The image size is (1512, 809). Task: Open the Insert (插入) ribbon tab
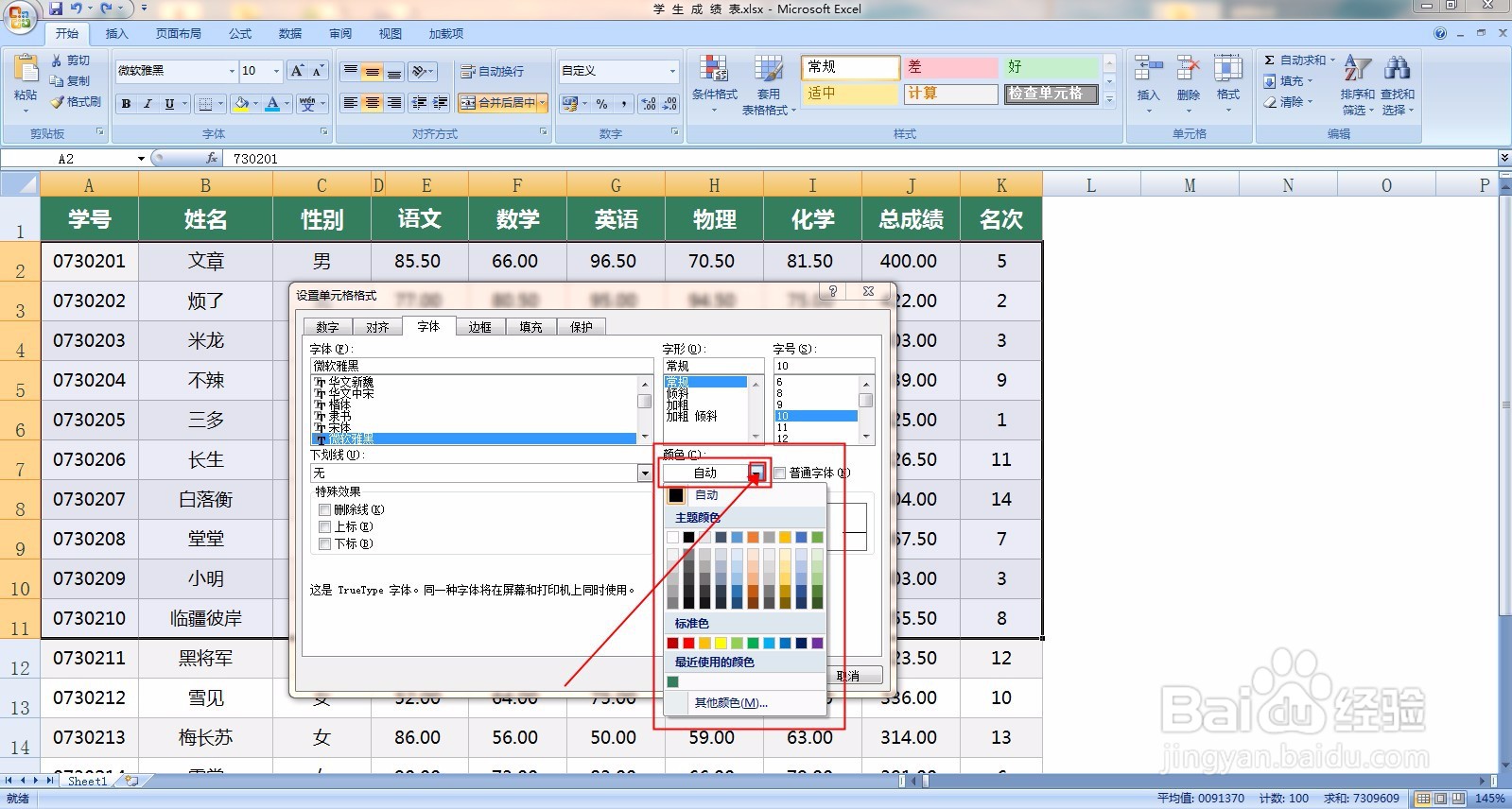[x=116, y=33]
